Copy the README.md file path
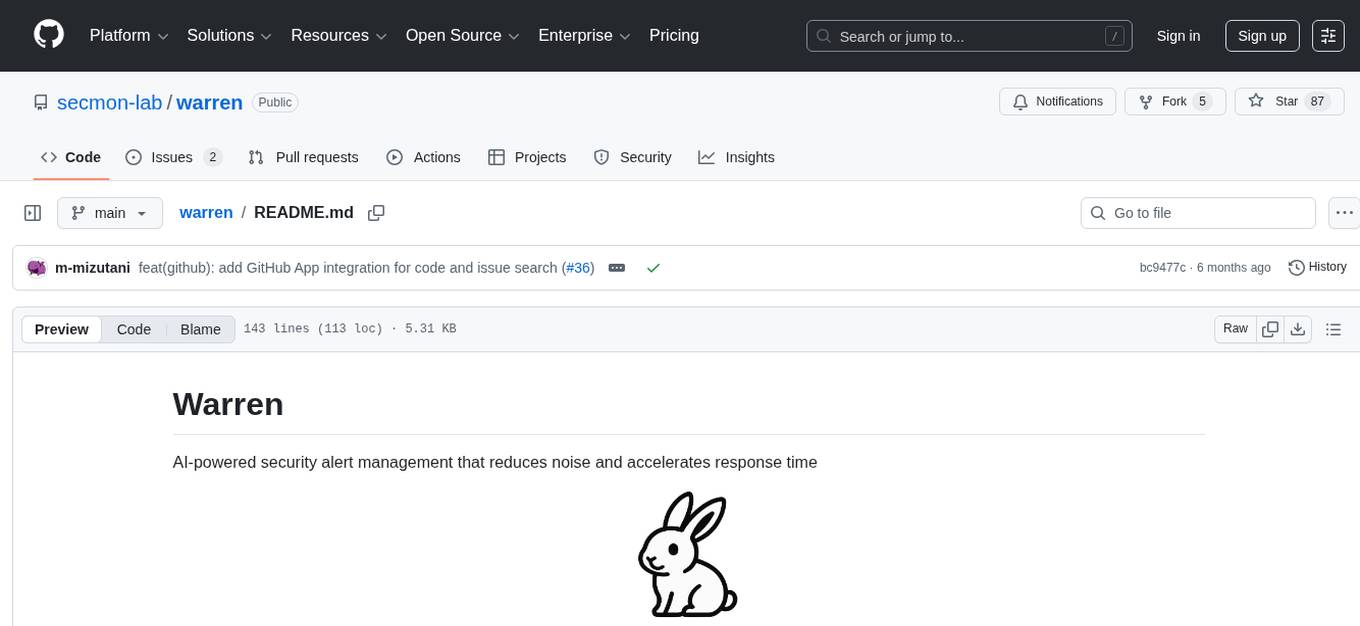Image resolution: width=1360 pixels, height=626 pixels. 376,212
